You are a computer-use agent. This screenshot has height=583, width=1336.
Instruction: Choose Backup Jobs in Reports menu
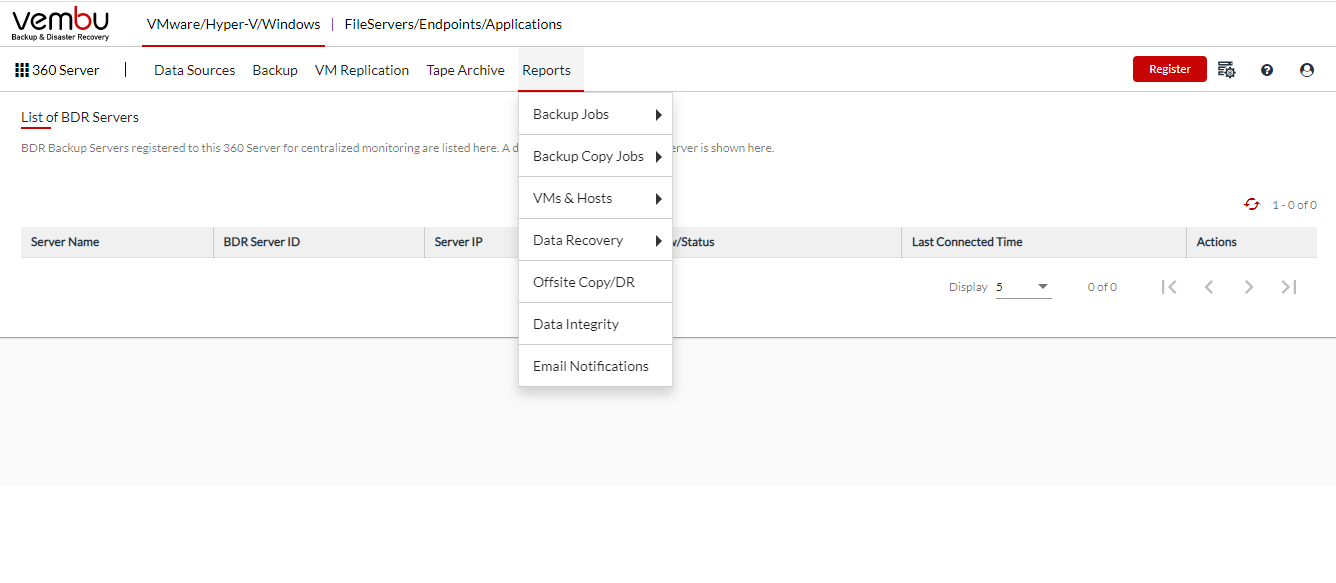[596, 114]
